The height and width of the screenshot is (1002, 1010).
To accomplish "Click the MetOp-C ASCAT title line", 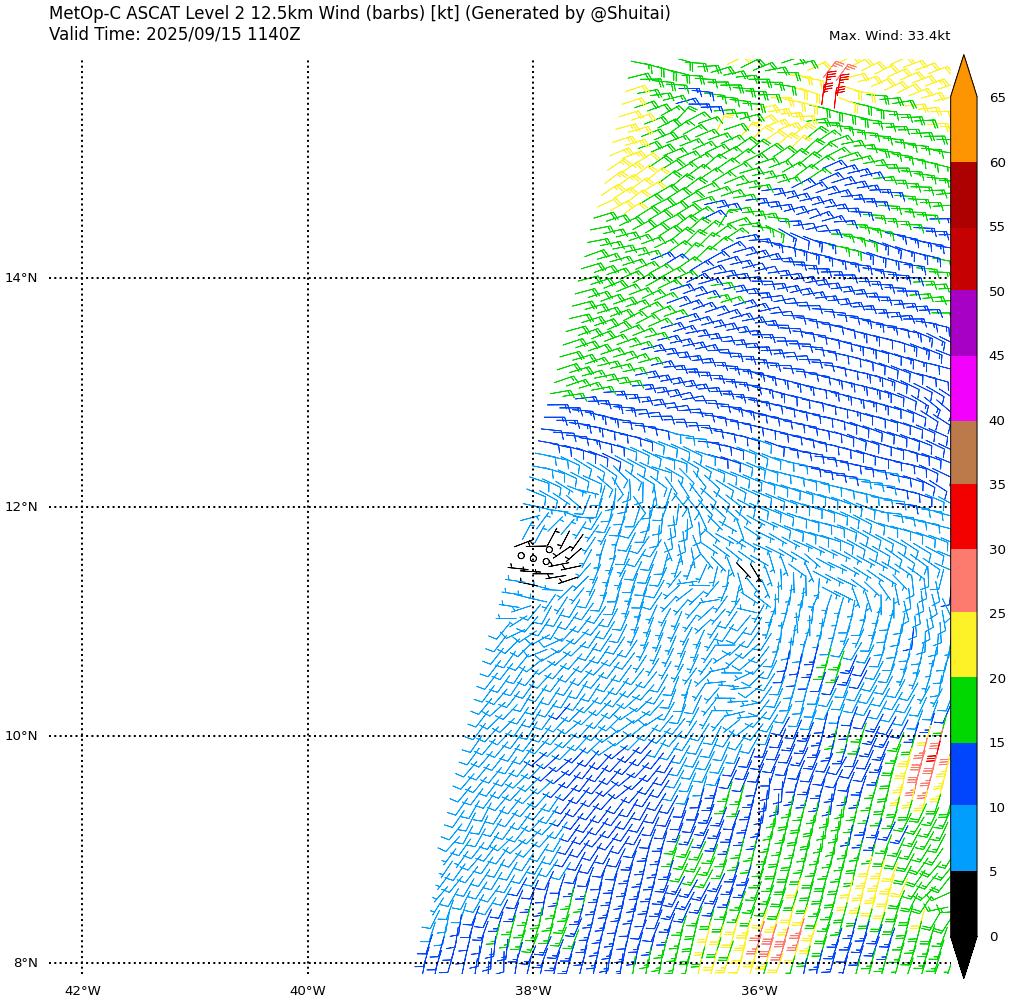I will [359, 13].
